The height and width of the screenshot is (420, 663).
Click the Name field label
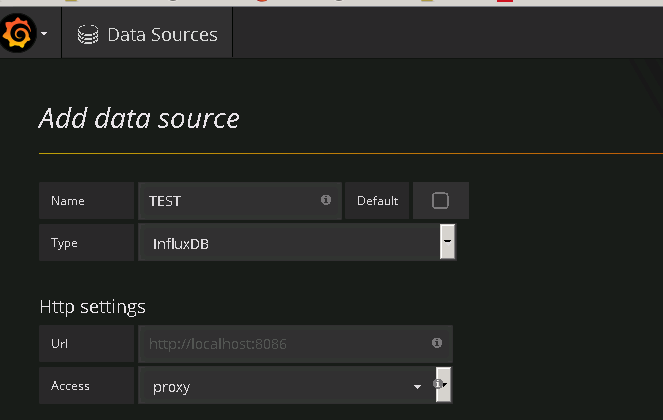(x=68, y=201)
